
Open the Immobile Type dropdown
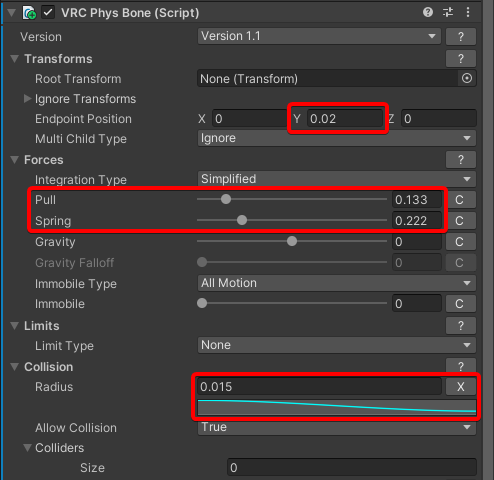click(337, 283)
